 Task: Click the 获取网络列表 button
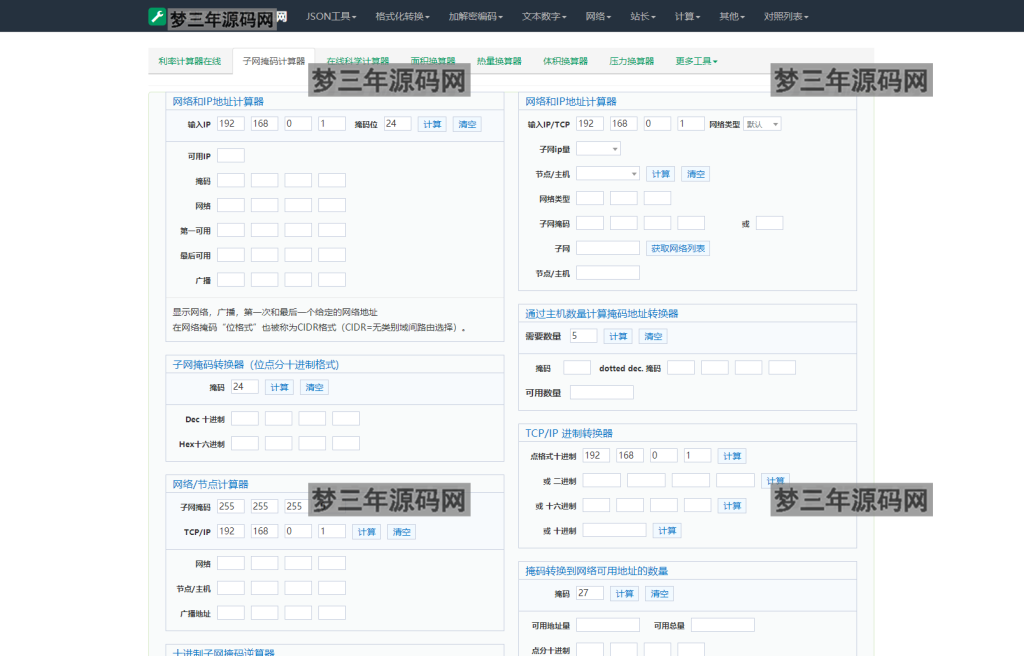tap(678, 248)
